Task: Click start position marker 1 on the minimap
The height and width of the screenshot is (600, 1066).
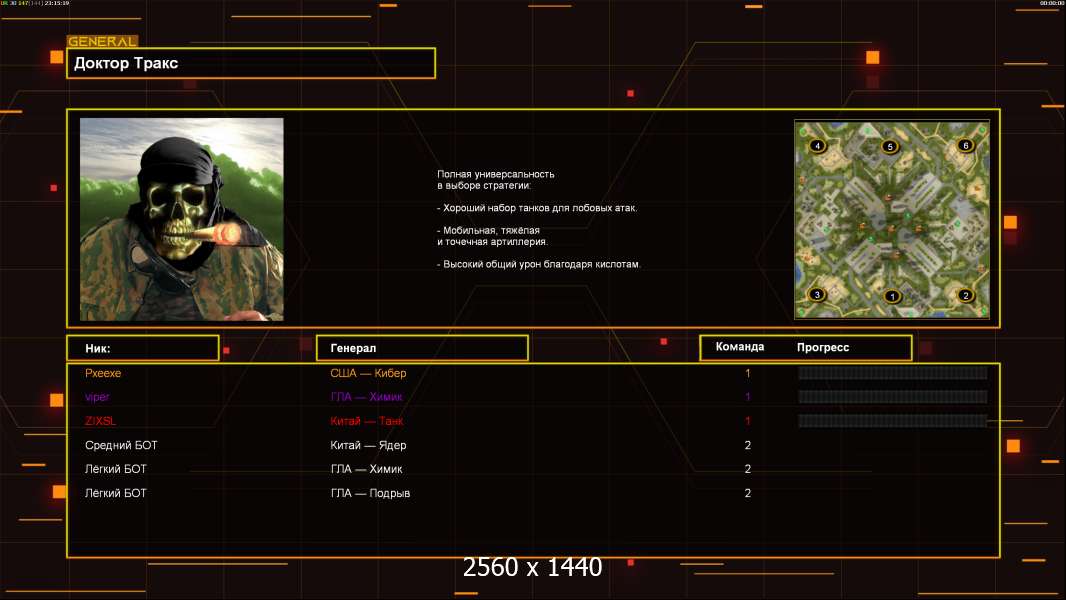Action: 892,296
